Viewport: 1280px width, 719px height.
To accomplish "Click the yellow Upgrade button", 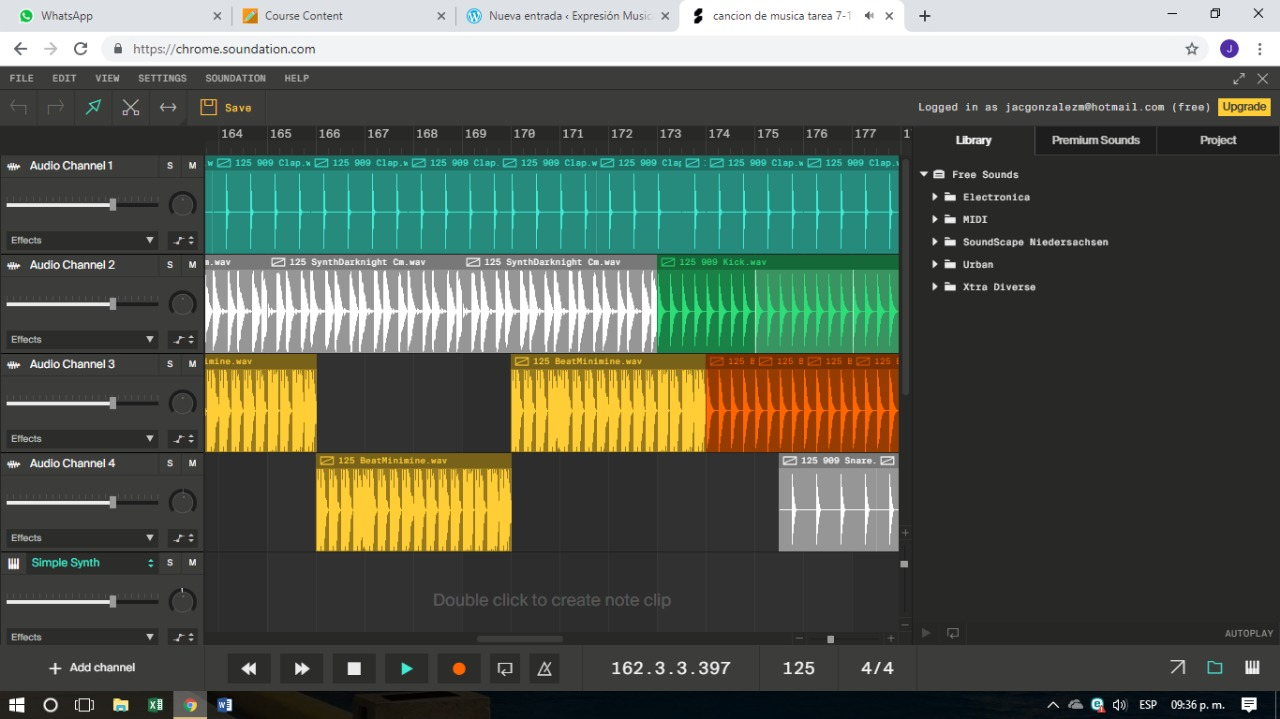I will coord(1244,107).
